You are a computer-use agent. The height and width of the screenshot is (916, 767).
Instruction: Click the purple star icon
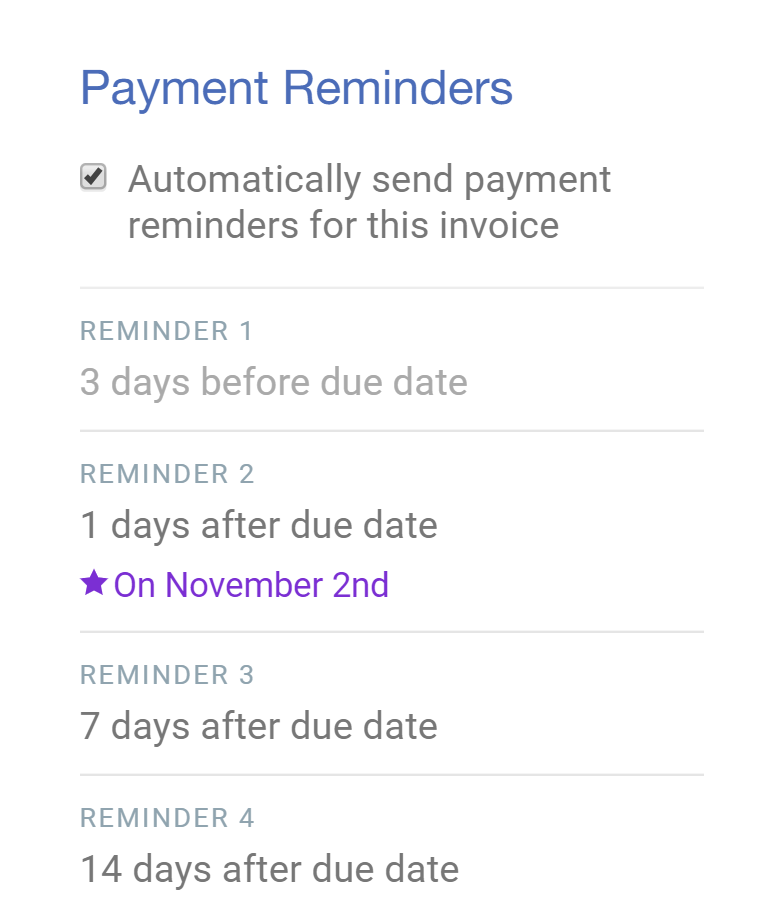[93, 583]
